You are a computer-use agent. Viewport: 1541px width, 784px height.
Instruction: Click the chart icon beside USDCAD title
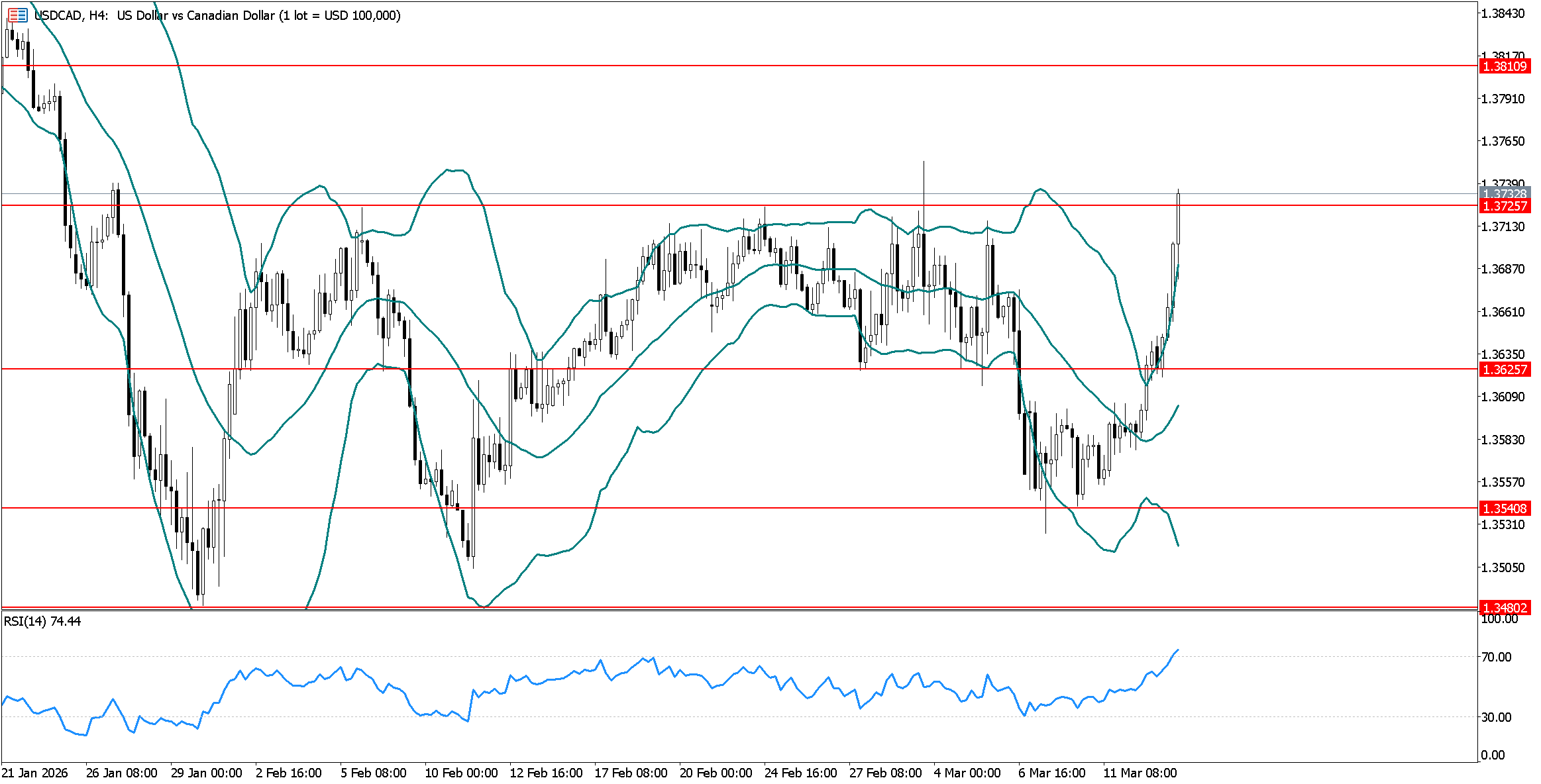pyautogui.click(x=18, y=15)
